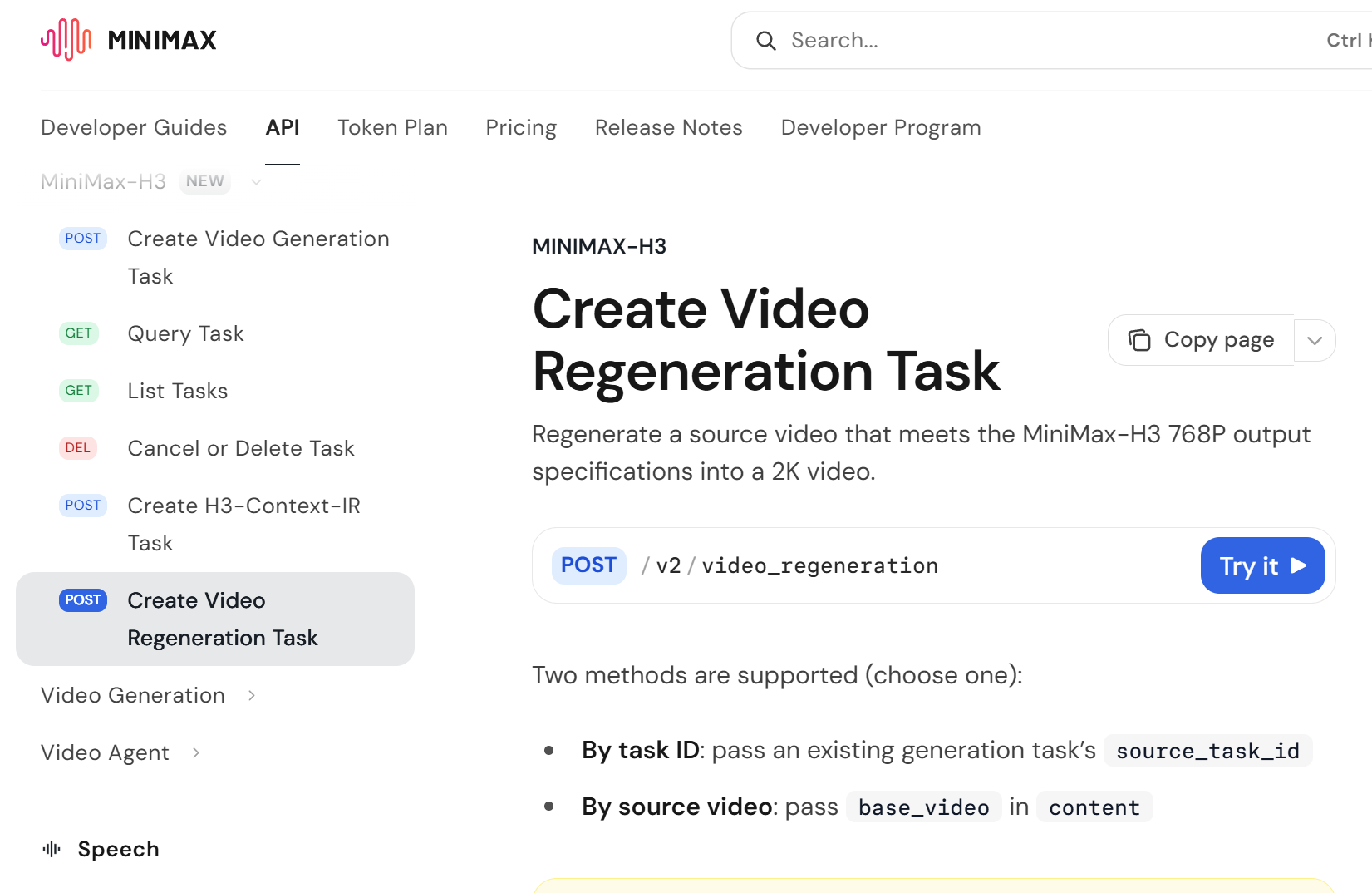Click the Try it button

[x=1262, y=565]
